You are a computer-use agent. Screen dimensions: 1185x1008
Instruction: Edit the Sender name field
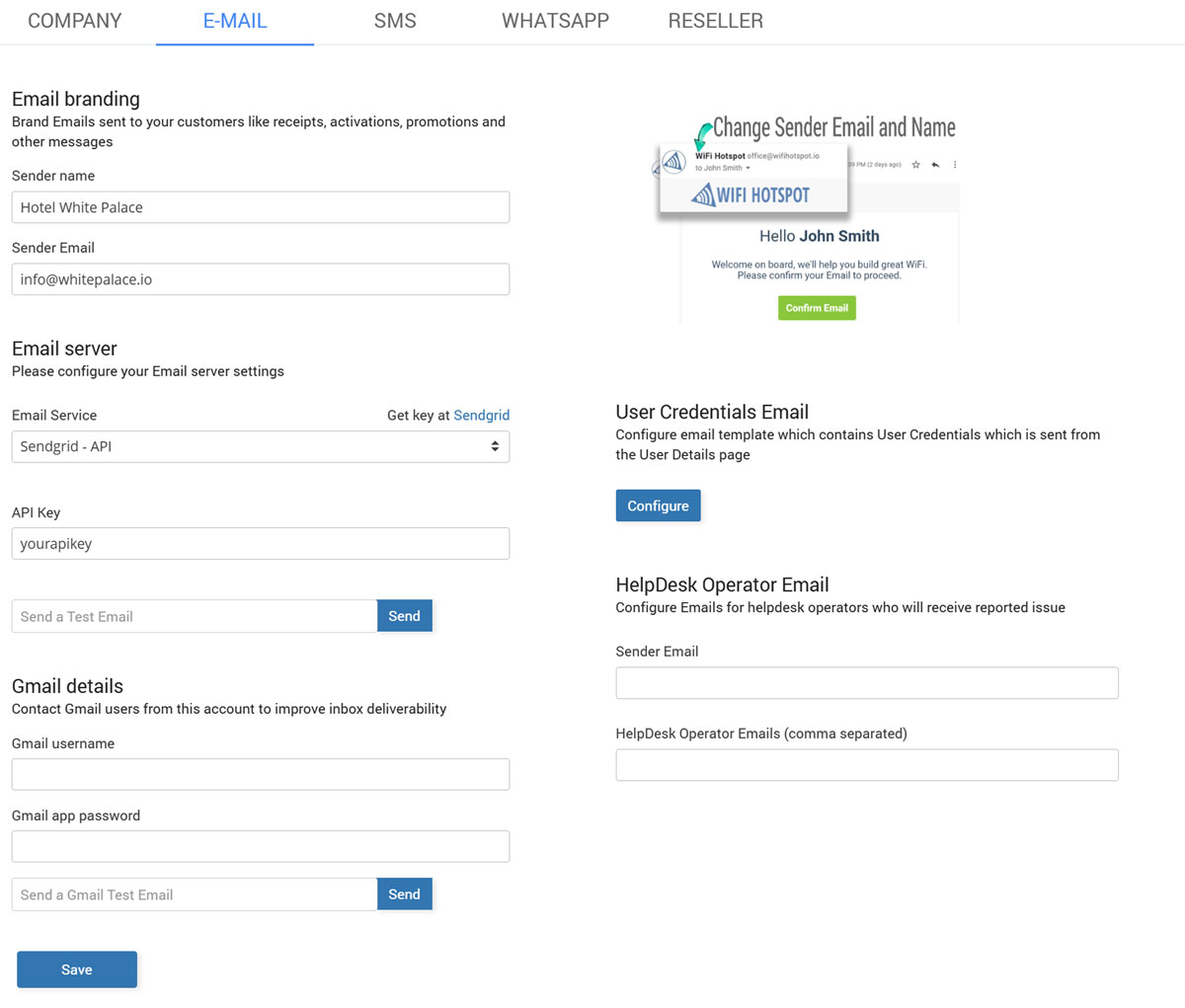point(261,207)
